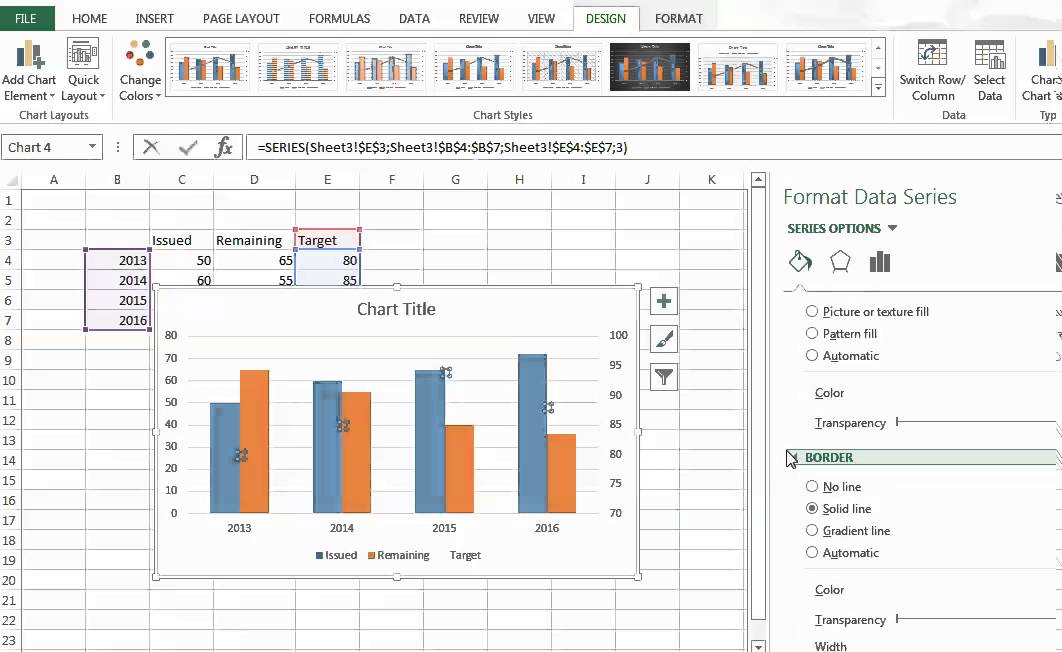Image resolution: width=1062 pixels, height=652 pixels.
Task: Switch to INSERT tab
Action: 154,18
